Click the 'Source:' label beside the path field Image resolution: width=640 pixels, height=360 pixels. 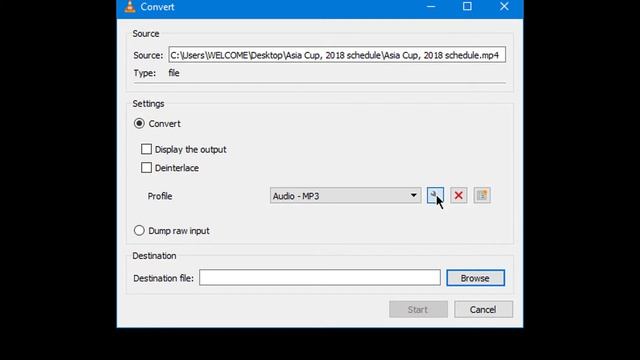[148, 55]
